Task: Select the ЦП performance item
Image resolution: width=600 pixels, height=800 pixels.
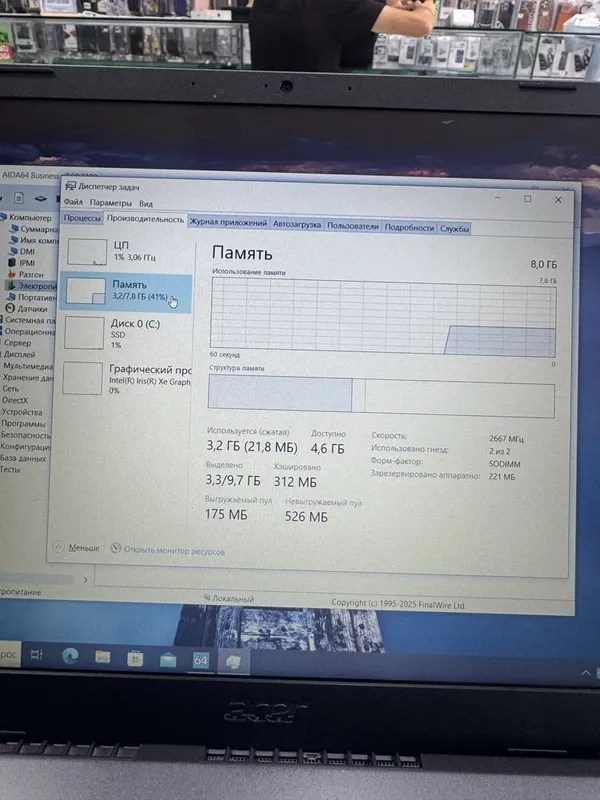Action: (128, 252)
